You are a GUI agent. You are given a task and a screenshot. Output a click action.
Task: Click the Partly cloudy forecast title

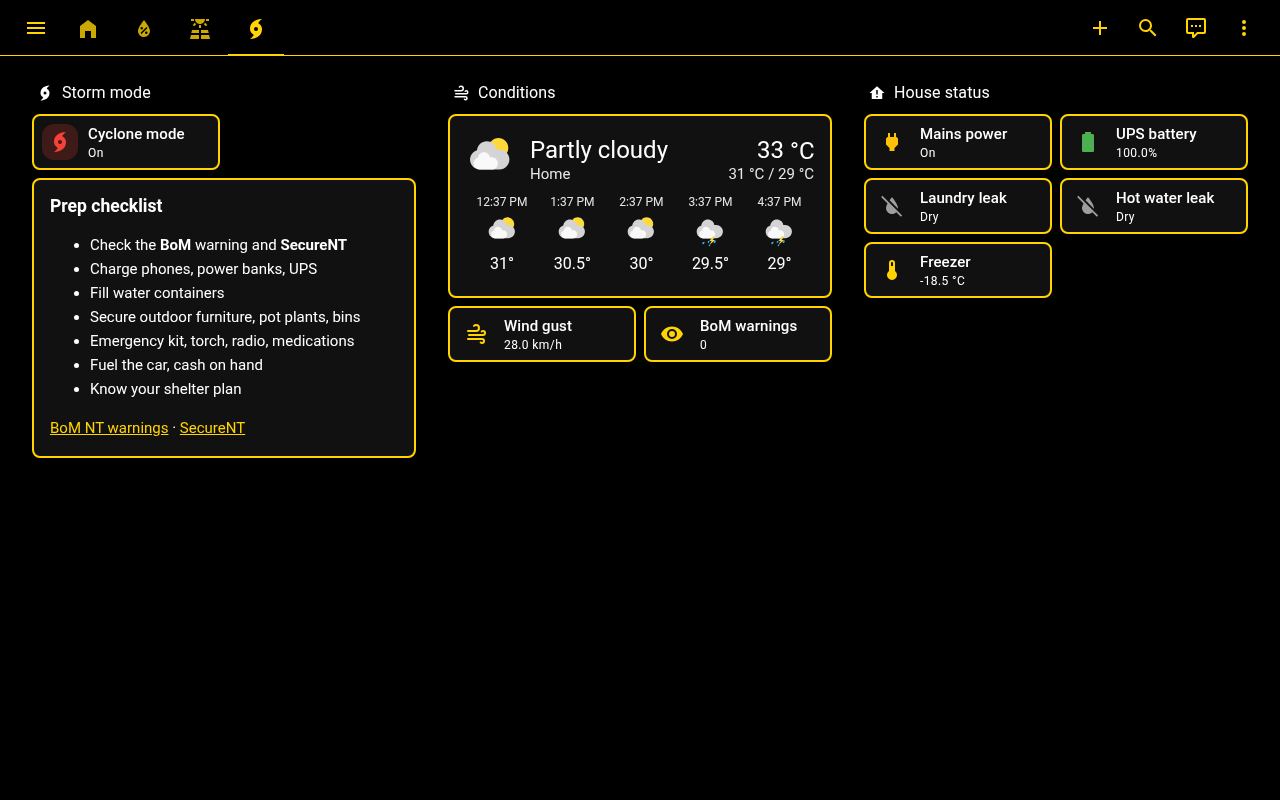tap(599, 150)
